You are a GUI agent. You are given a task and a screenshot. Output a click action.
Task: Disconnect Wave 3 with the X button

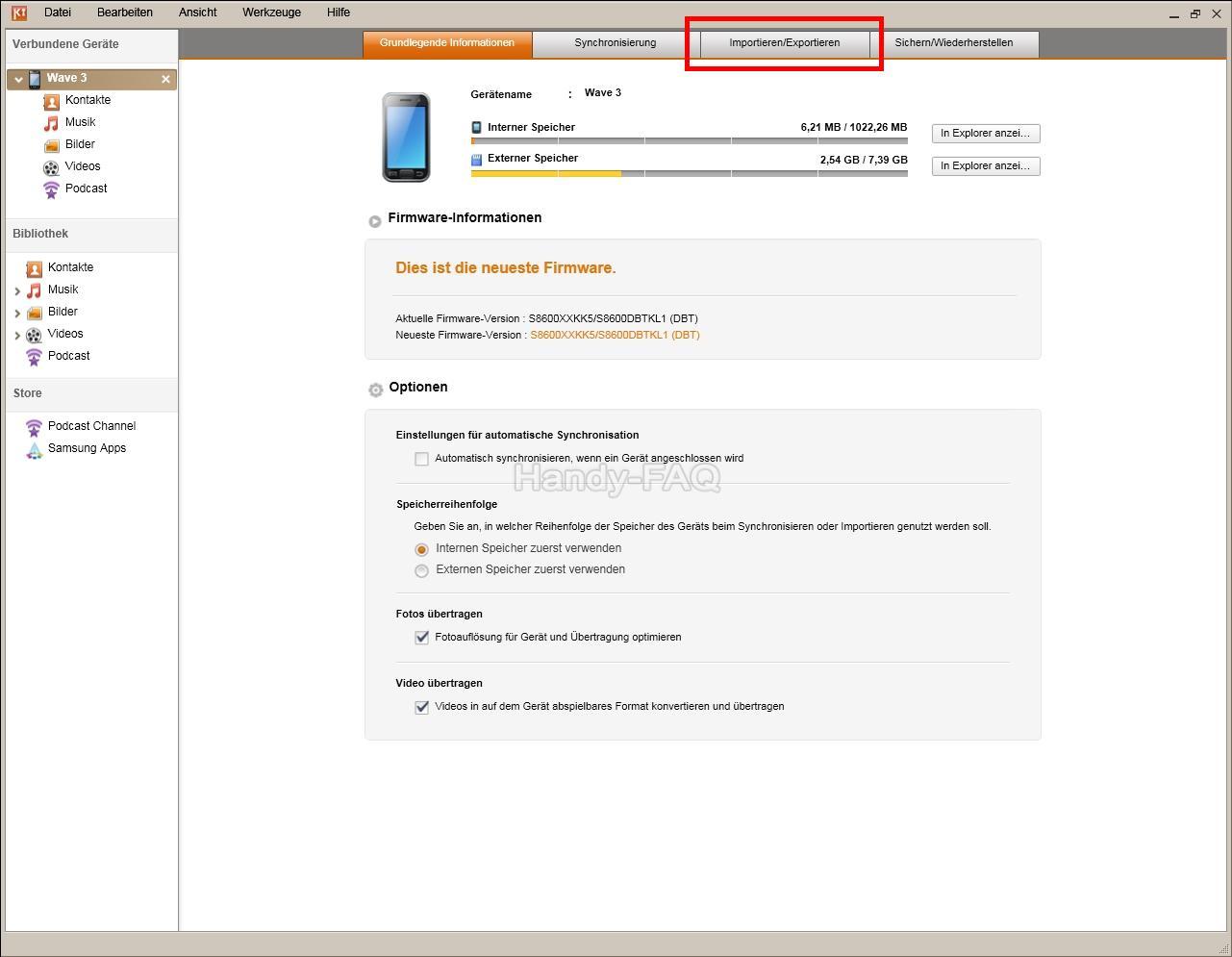click(165, 79)
